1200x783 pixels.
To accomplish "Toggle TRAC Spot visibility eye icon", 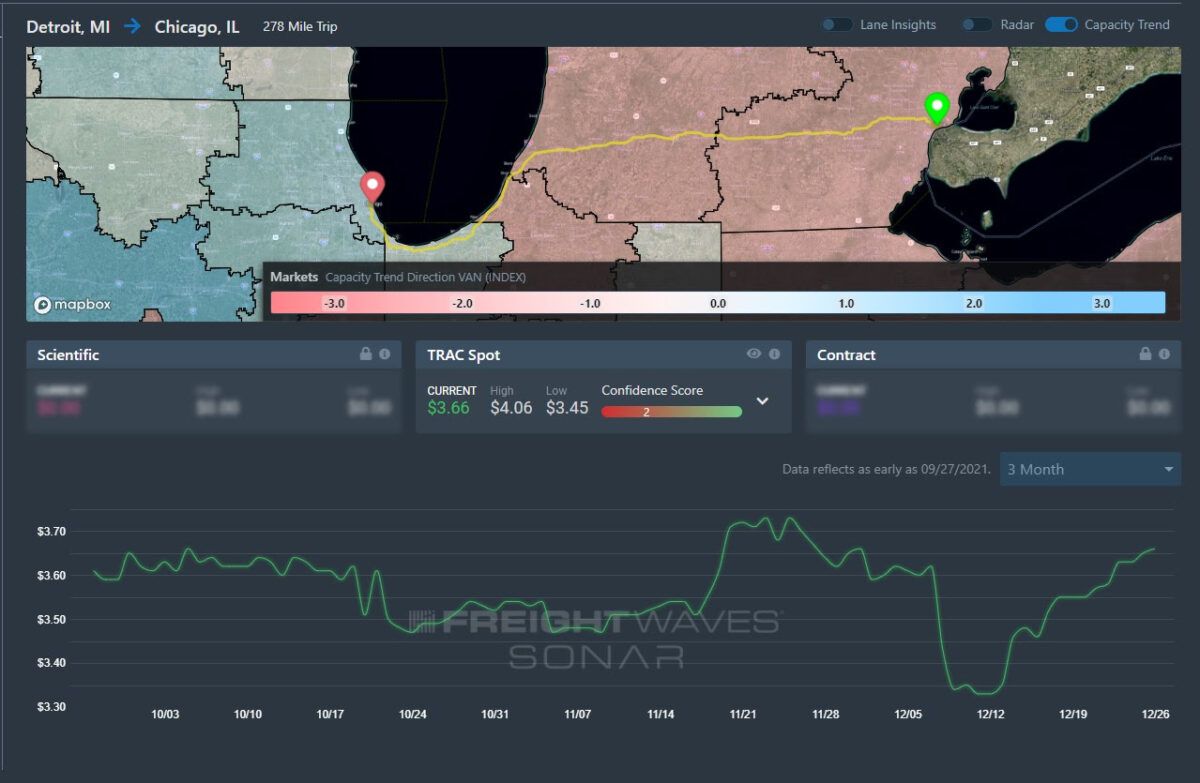I will click(x=754, y=355).
